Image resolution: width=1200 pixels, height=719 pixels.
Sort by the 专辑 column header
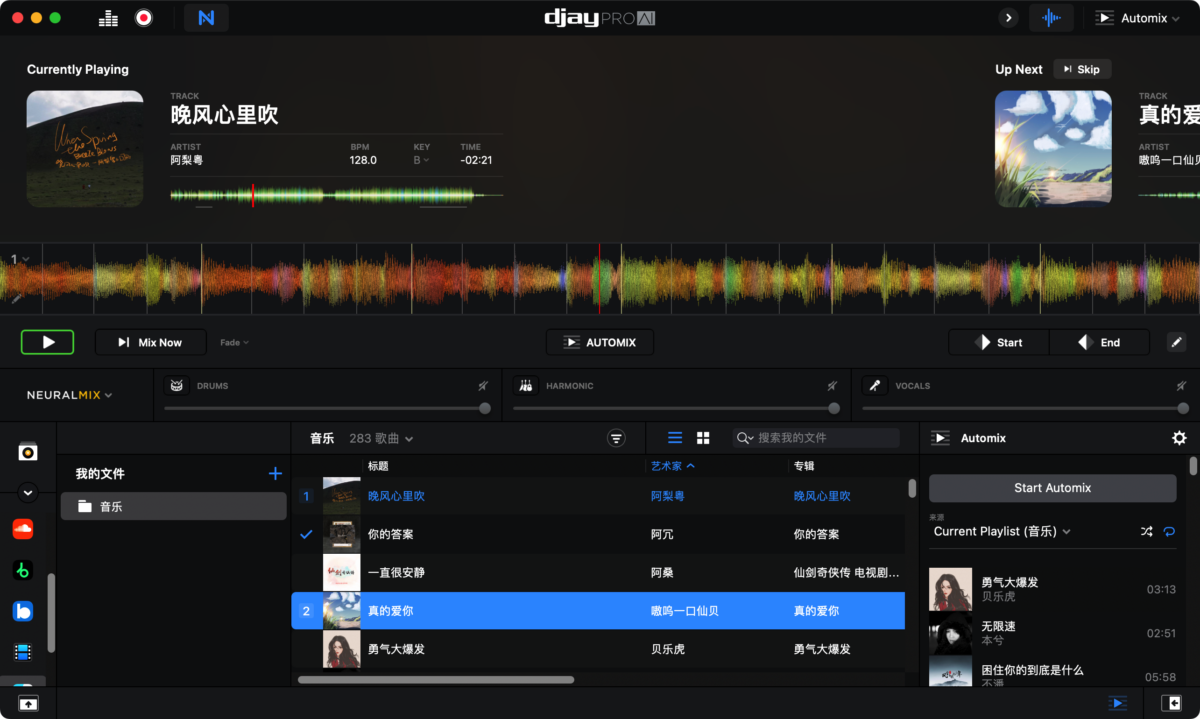pos(804,466)
